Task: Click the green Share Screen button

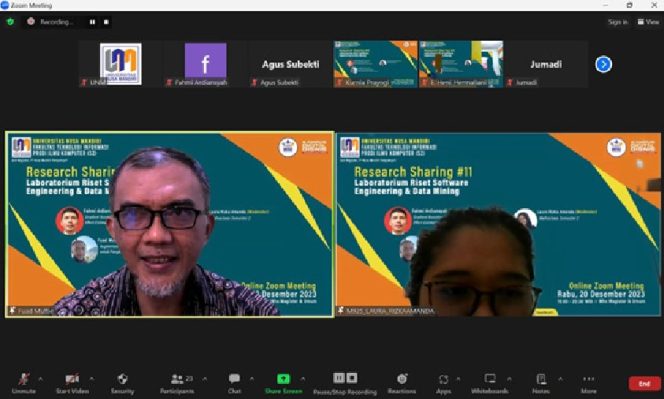Action: [283, 383]
